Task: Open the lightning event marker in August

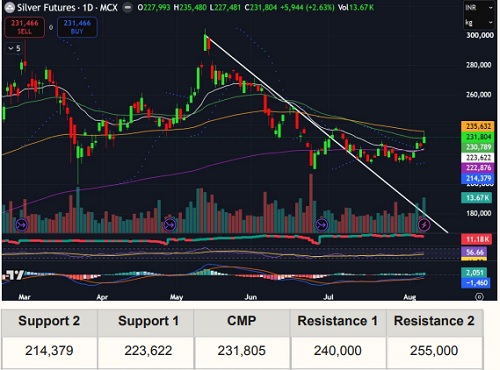Action: (424, 225)
